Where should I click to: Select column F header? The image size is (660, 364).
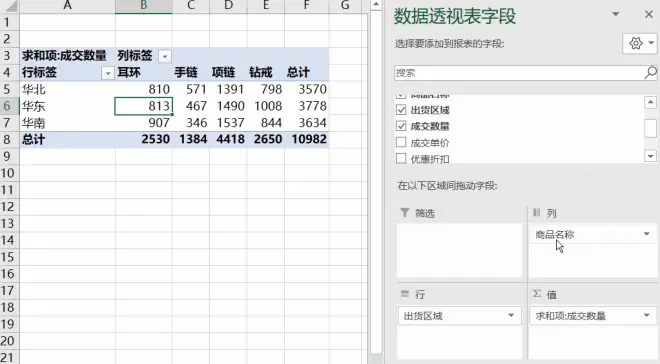point(306,5)
